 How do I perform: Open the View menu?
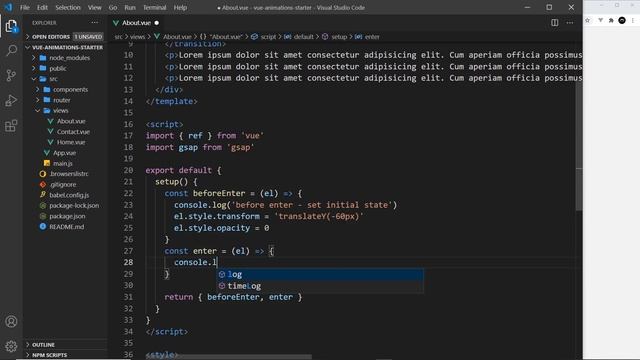coord(94,7)
